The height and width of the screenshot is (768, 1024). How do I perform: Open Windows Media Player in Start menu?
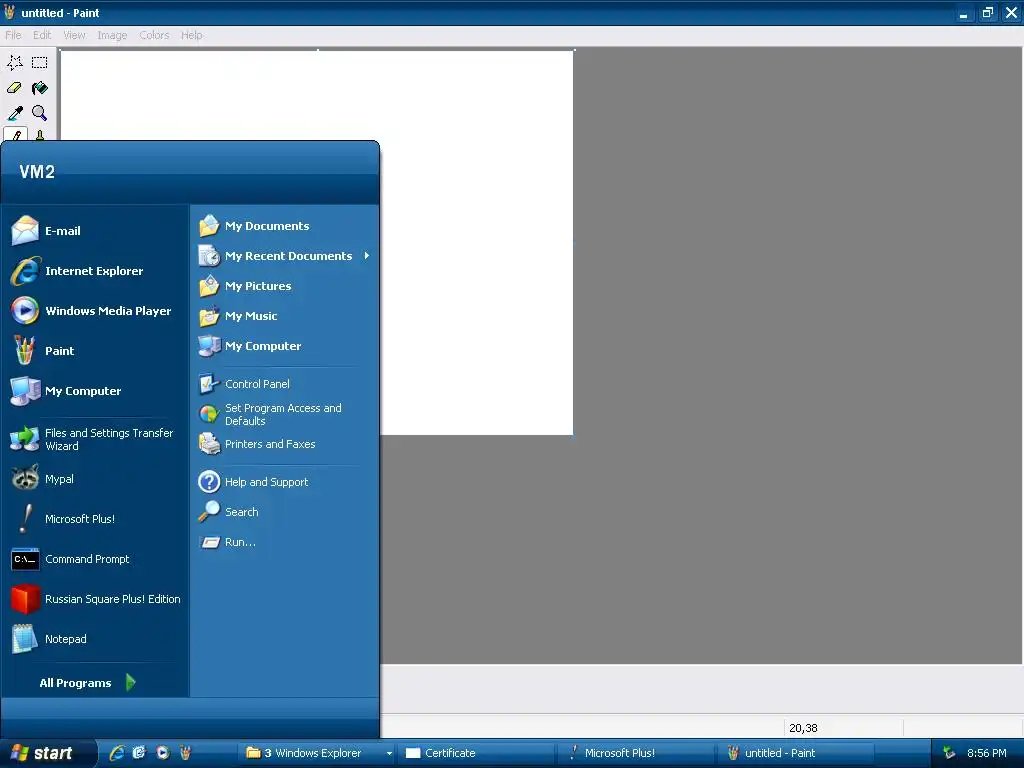click(95, 311)
